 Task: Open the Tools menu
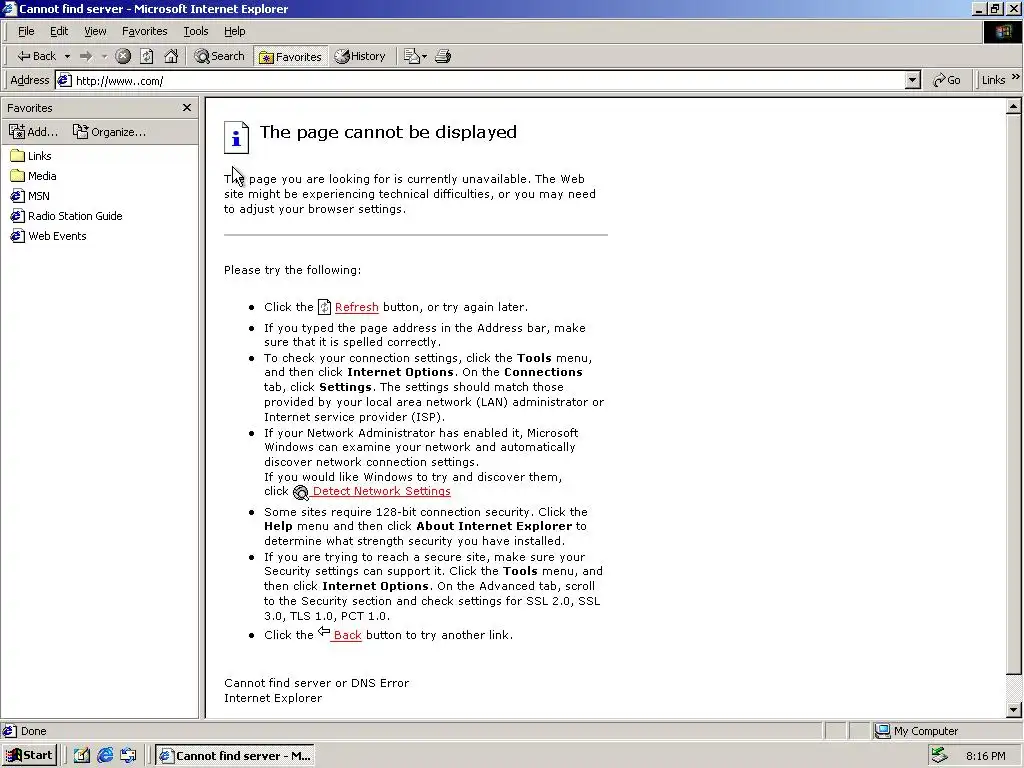tap(195, 31)
